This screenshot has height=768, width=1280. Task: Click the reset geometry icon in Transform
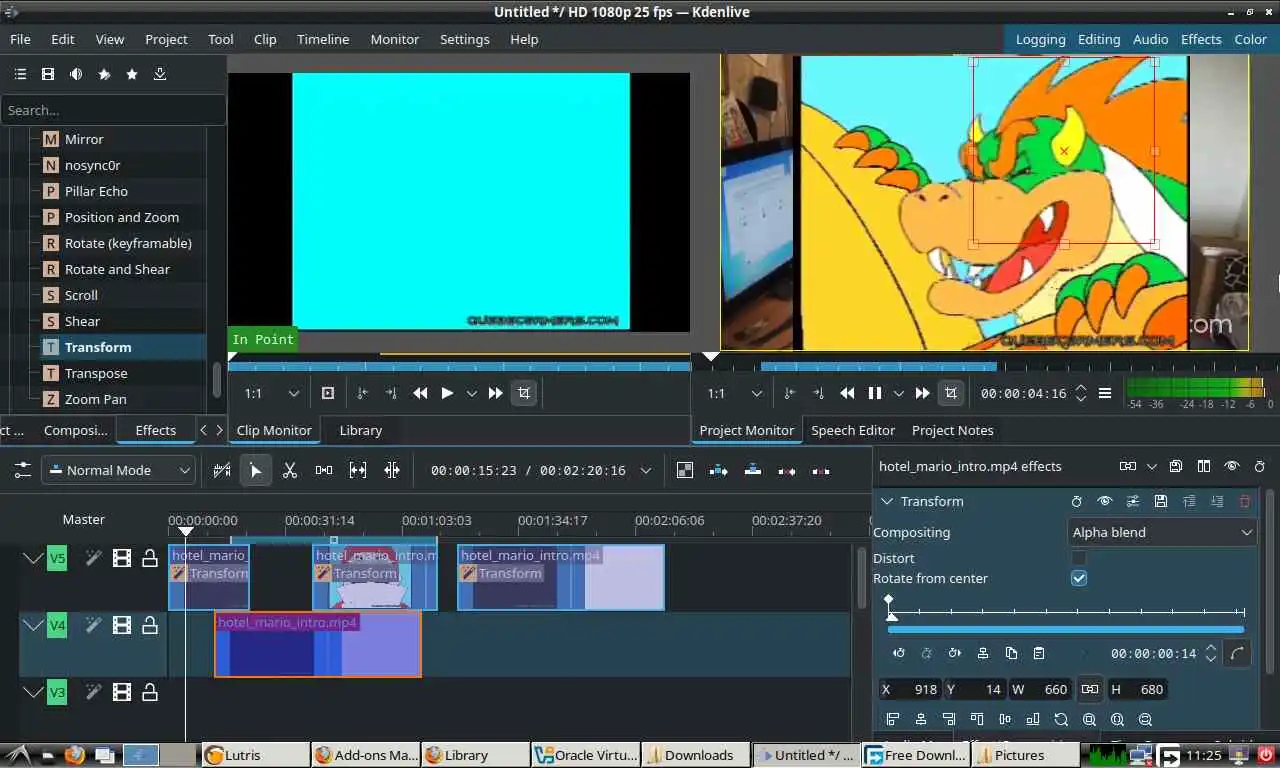[x=1061, y=719]
